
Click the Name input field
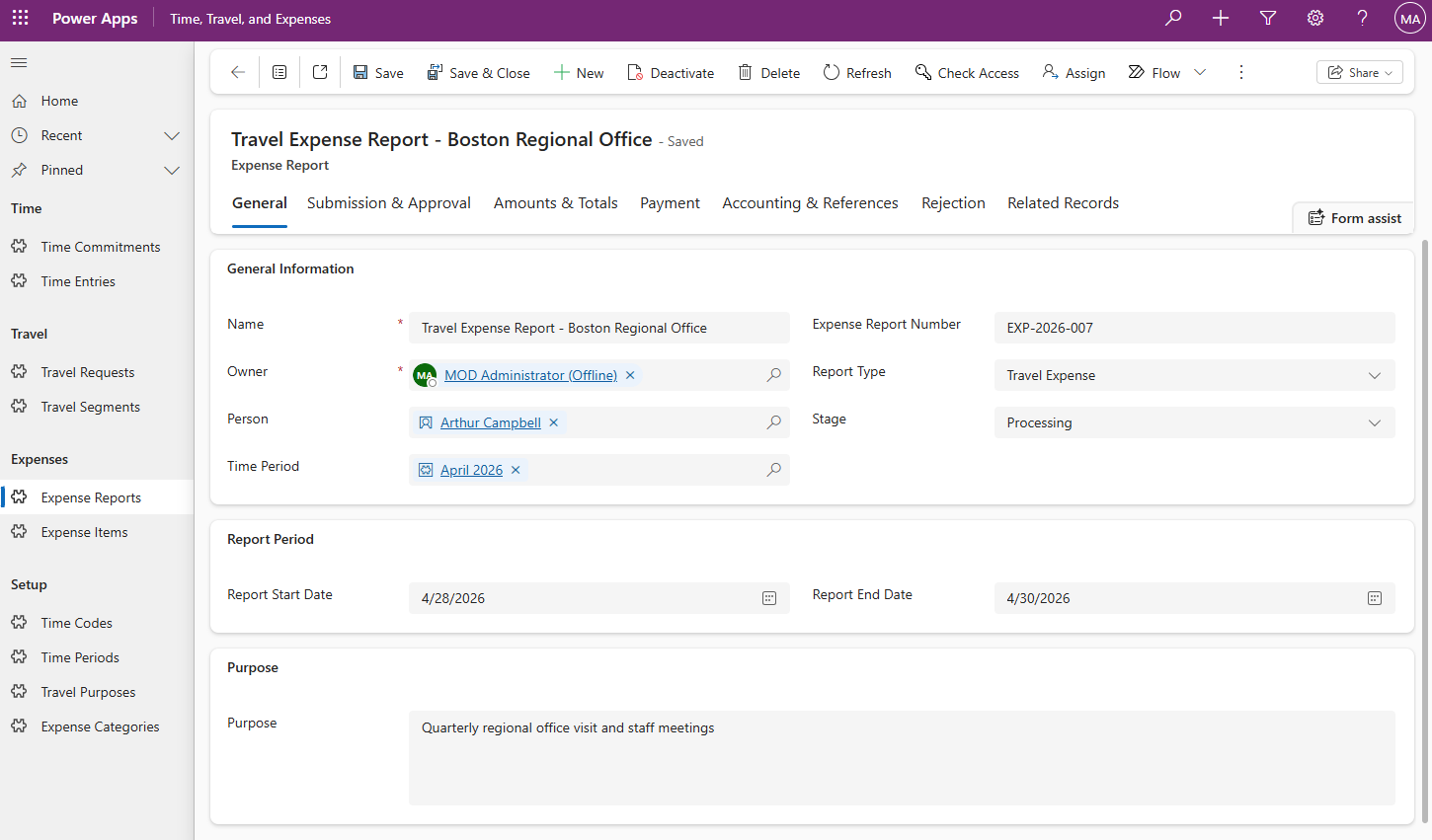[x=599, y=328]
